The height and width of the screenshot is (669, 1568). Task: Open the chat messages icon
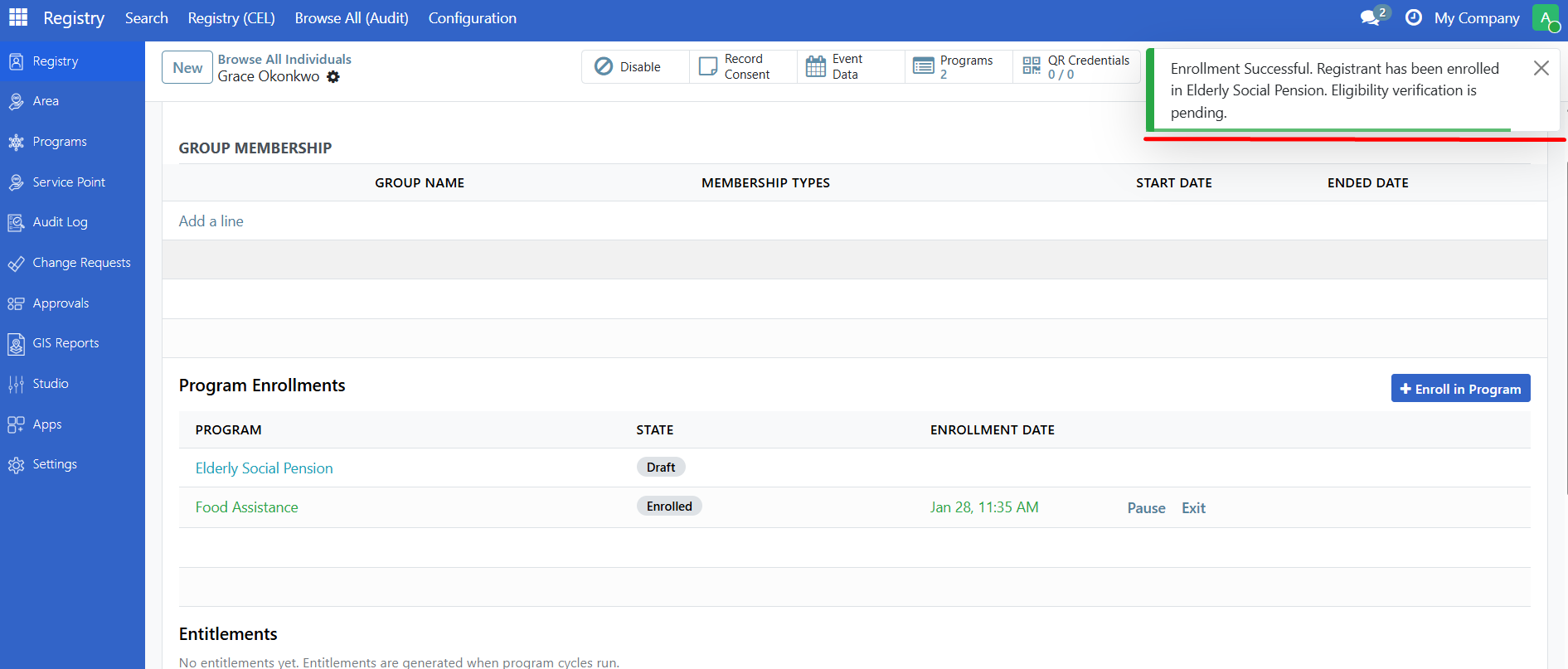pos(1370,18)
